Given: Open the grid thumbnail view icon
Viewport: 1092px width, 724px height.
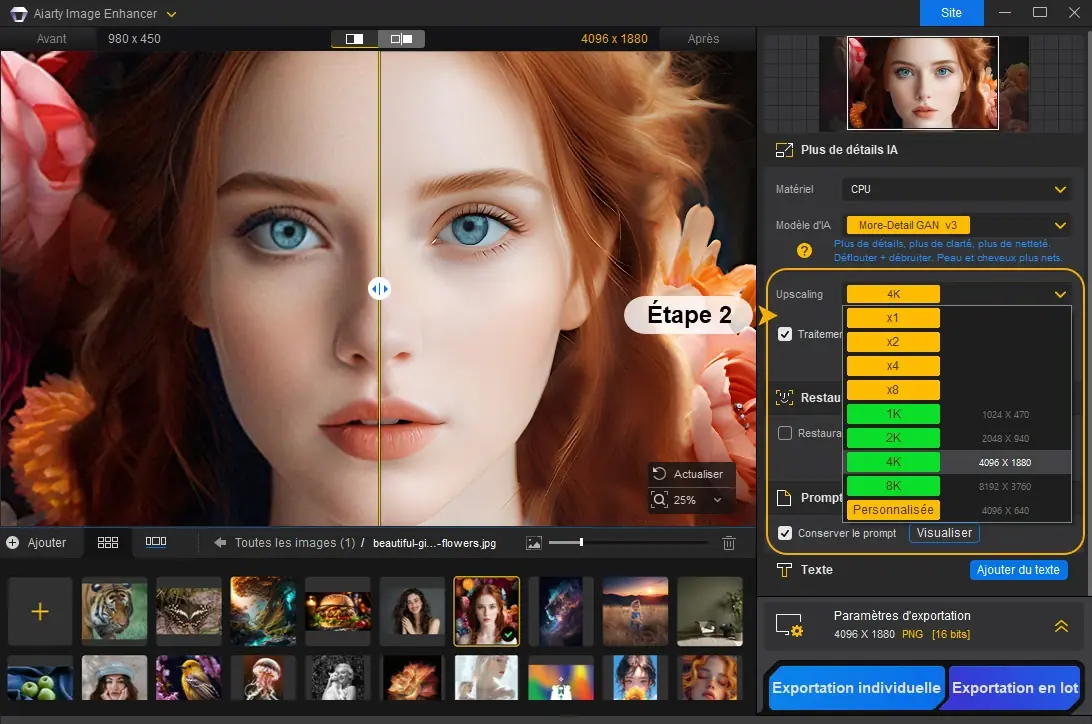Looking at the screenshot, I should tap(108, 542).
